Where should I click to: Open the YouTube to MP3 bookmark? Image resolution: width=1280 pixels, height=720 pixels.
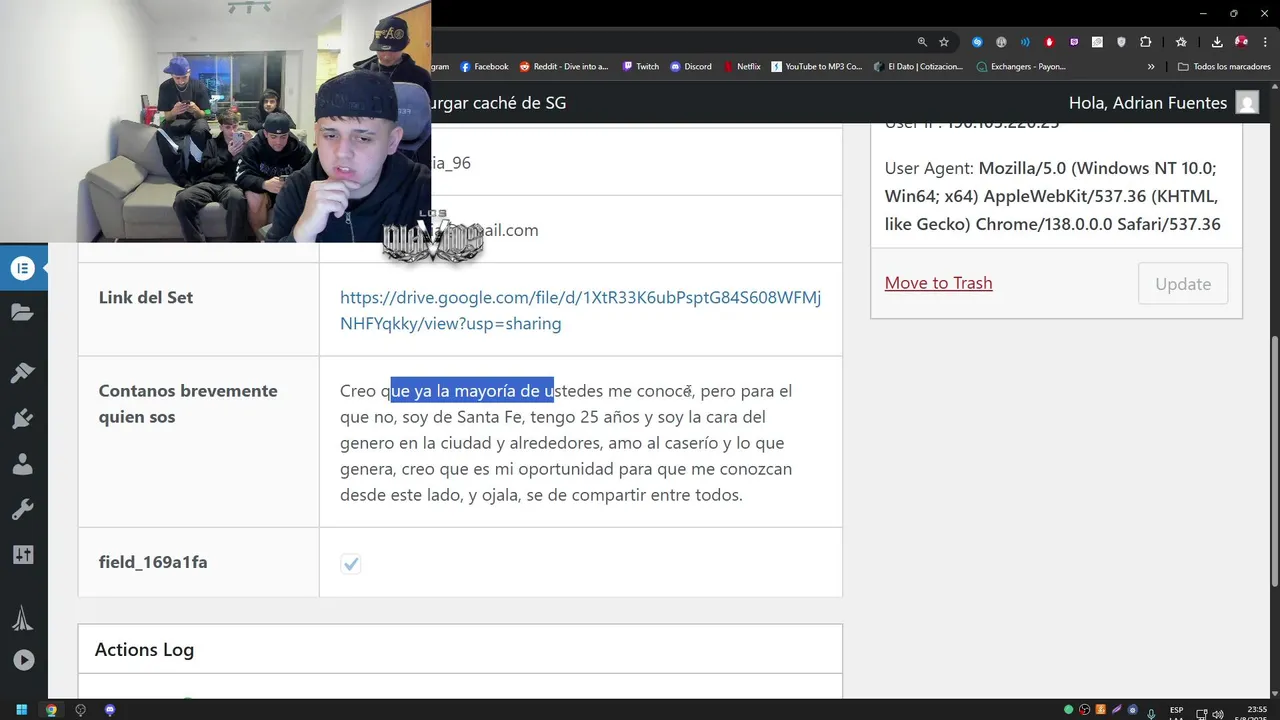point(817,67)
